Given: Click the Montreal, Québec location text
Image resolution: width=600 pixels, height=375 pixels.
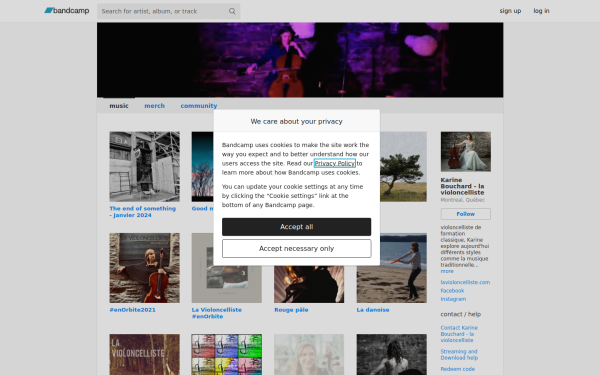Looking at the screenshot, I should [463, 200].
